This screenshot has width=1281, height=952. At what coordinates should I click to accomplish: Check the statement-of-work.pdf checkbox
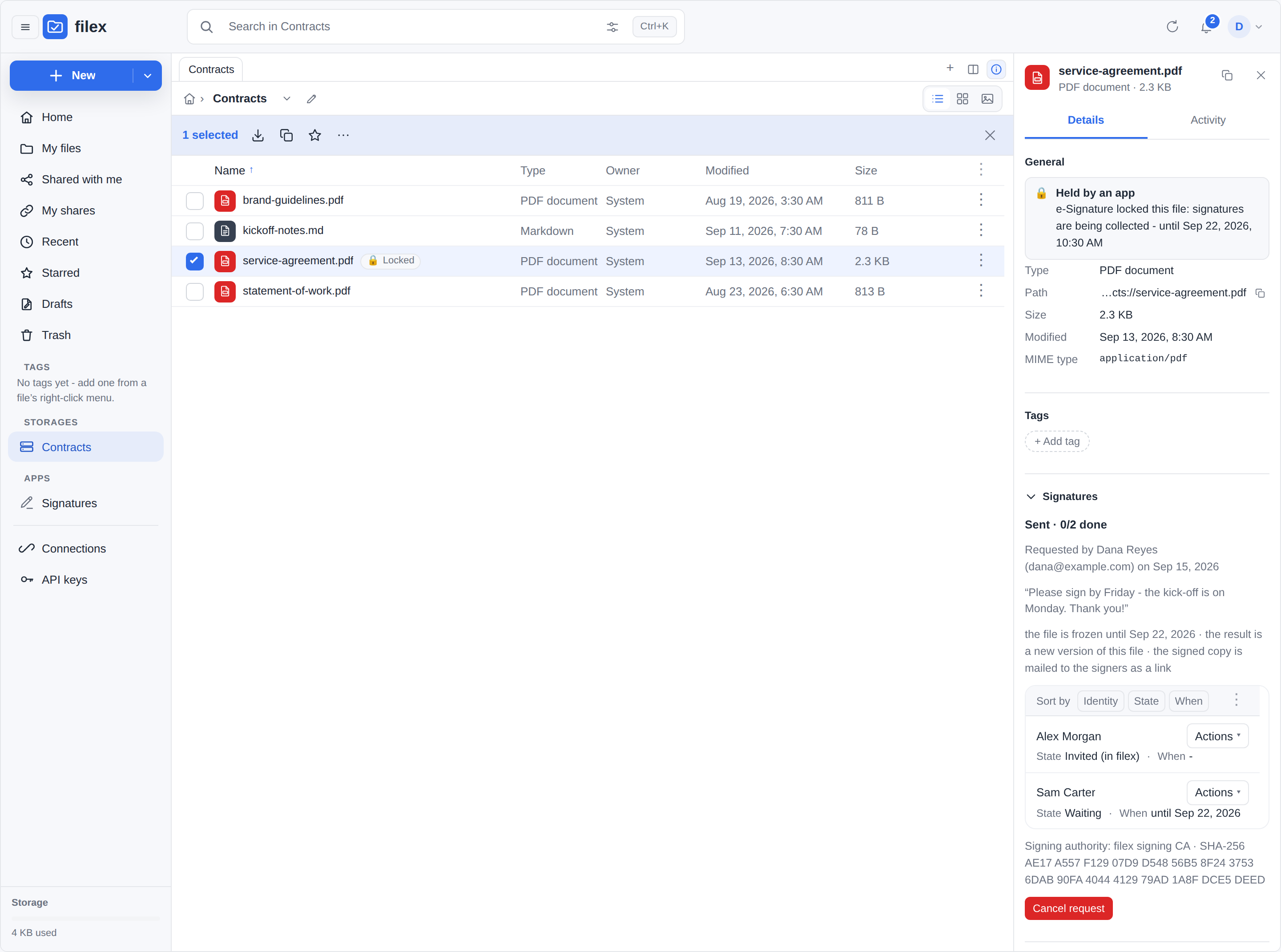[x=195, y=291]
